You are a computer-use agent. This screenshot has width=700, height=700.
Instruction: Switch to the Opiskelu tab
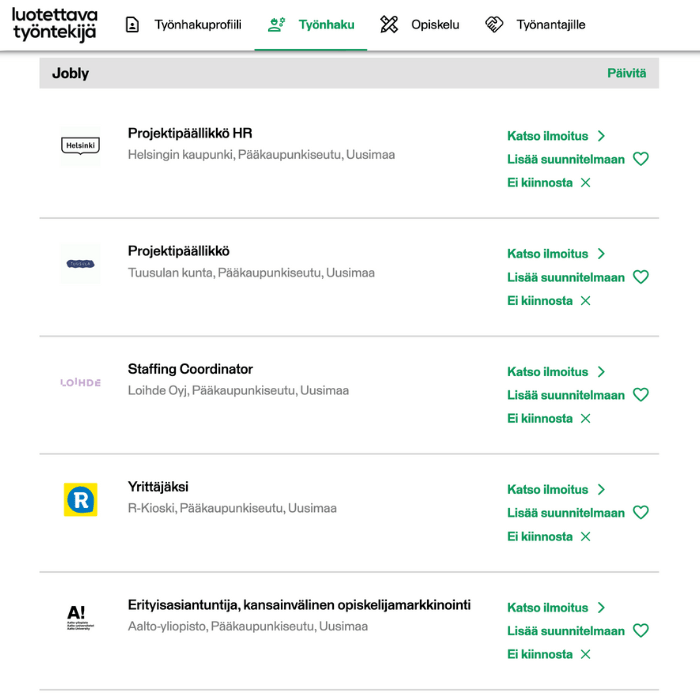pos(435,25)
